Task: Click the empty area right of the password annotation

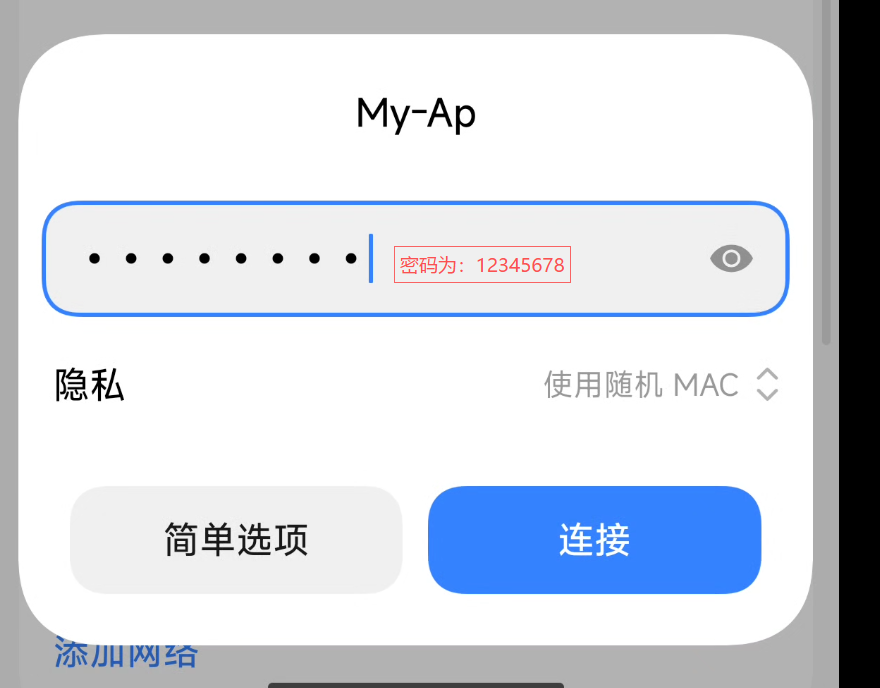Action: (x=640, y=259)
